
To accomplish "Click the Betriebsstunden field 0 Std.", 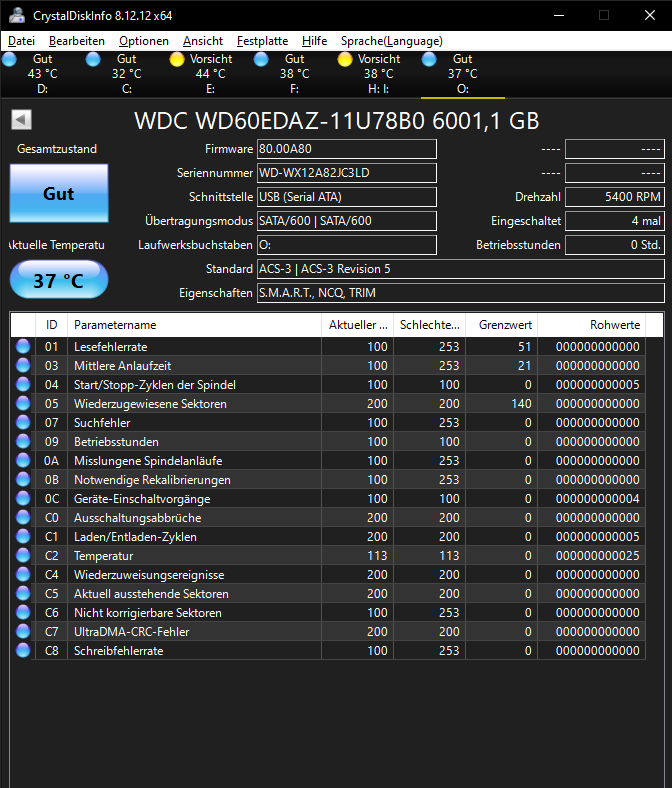I will [x=615, y=245].
